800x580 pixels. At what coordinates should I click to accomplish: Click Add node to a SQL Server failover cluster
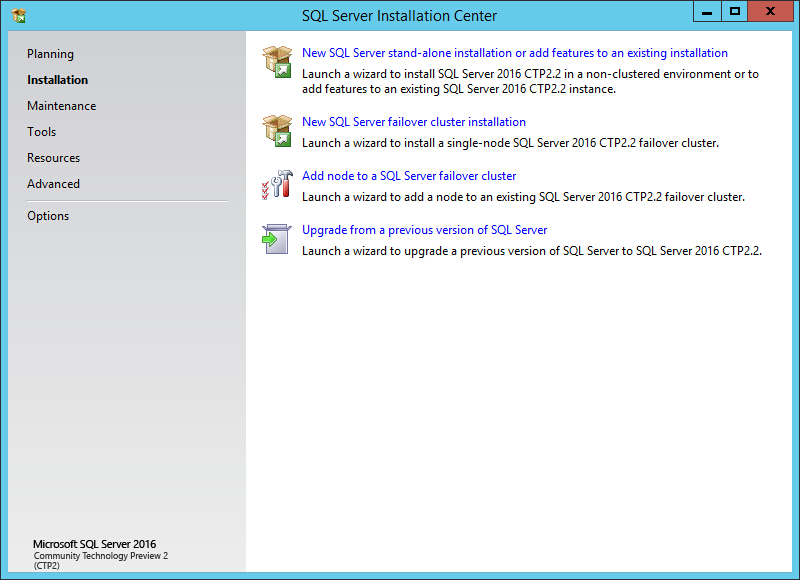(x=409, y=176)
